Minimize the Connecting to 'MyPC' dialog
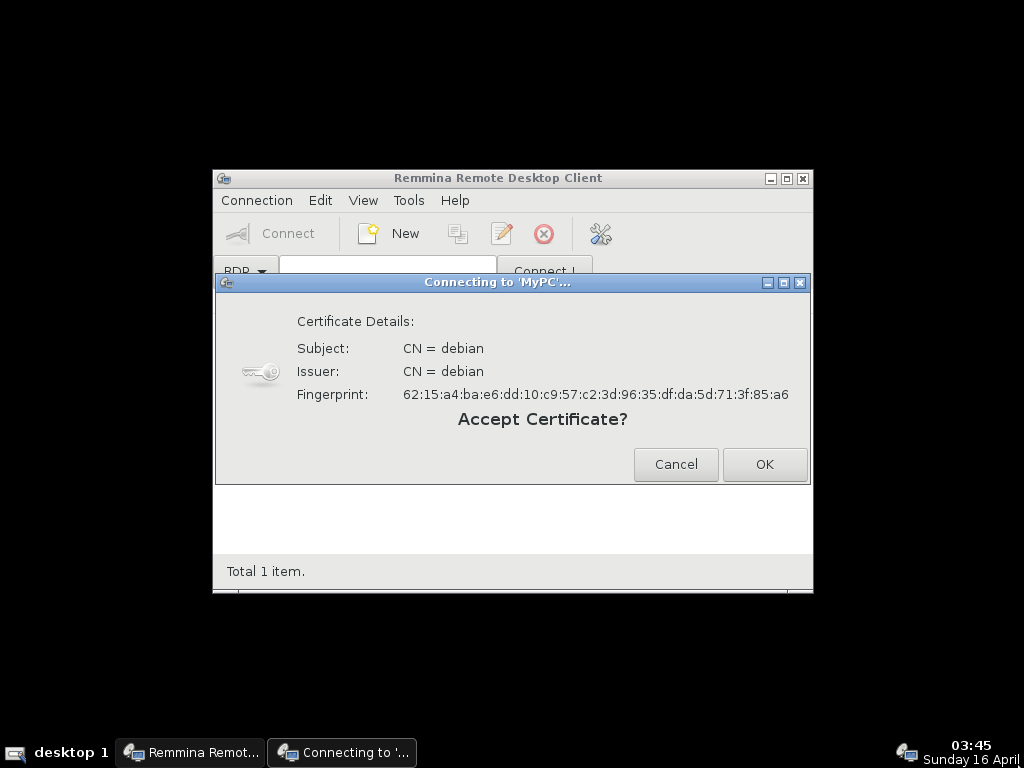The height and width of the screenshot is (768, 1024). [x=768, y=283]
